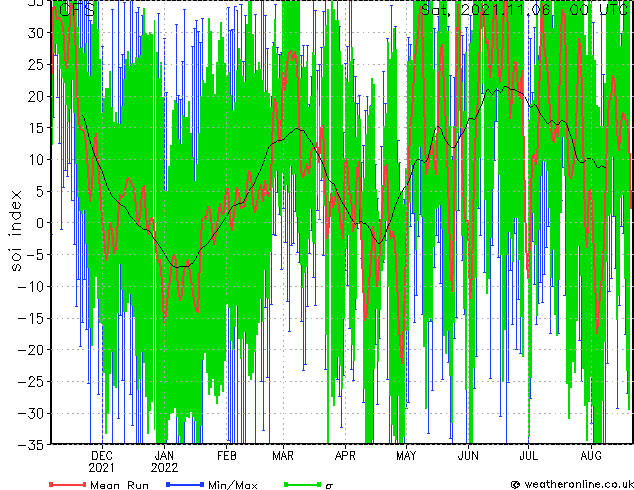Click the year 2022 under JAN
The width and height of the screenshot is (634, 490).
165,468
